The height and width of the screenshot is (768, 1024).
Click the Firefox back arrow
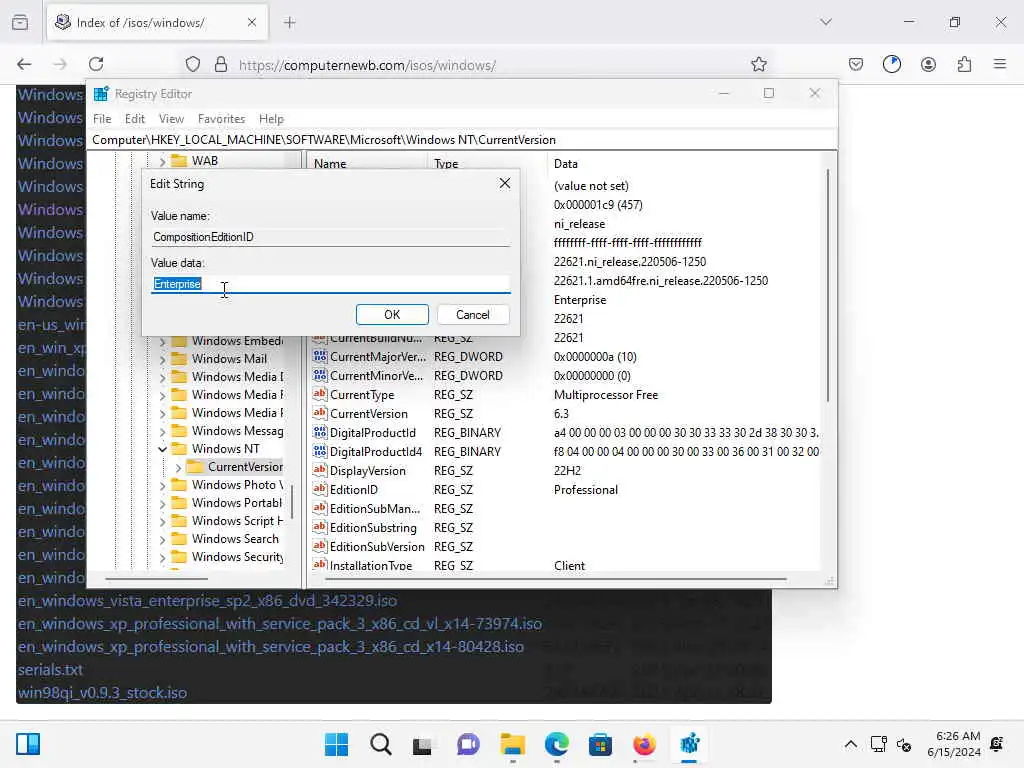[24, 64]
